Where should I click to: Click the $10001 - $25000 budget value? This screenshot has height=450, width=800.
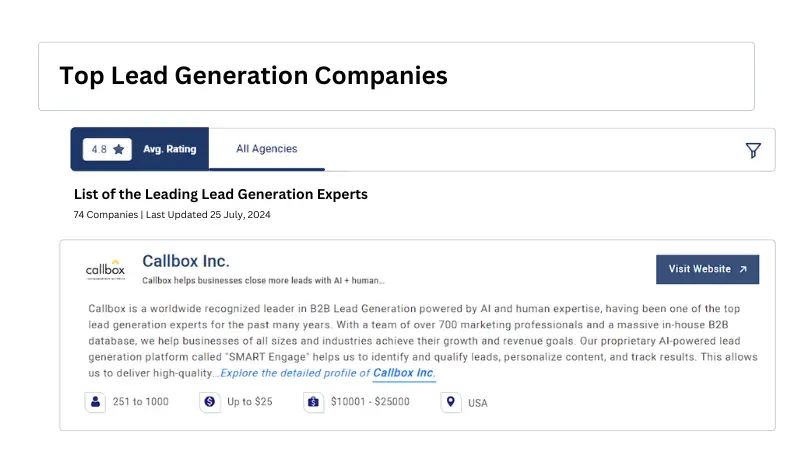[x=370, y=402]
